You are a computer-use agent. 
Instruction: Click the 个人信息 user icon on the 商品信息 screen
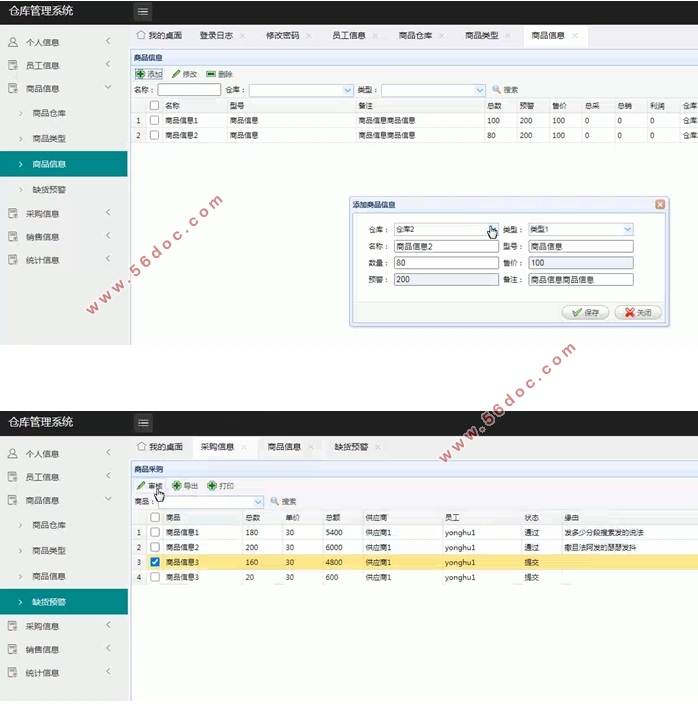[x=13, y=42]
